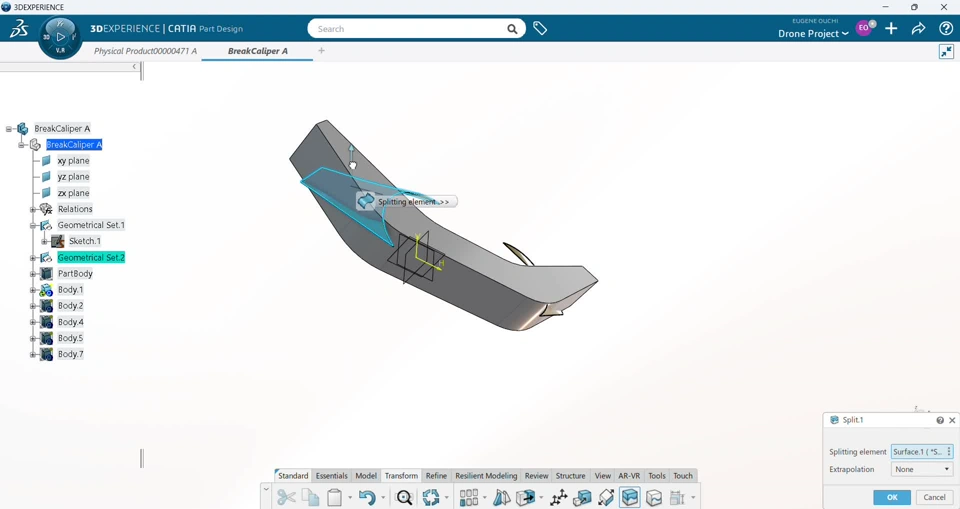Image resolution: width=960 pixels, height=509 pixels.
Task: Select the Pattern grid icon
Action: click(x=468, y=497)
